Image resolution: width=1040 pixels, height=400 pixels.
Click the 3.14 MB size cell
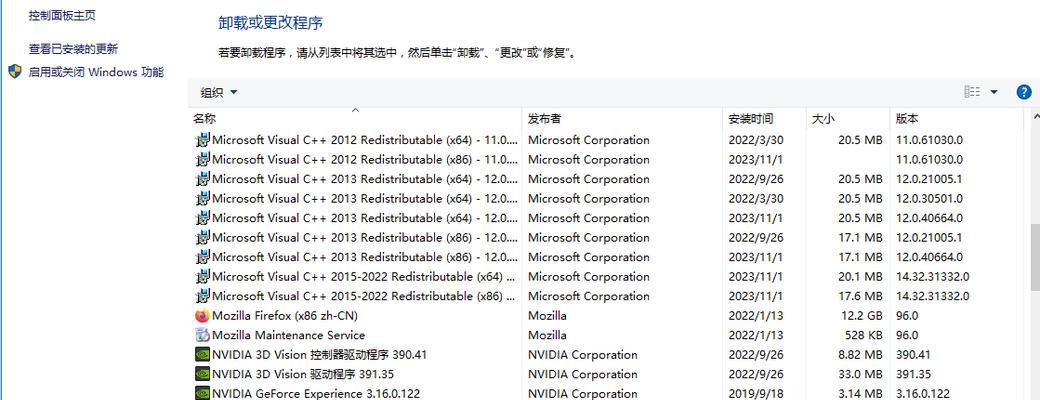pos(860,393)
